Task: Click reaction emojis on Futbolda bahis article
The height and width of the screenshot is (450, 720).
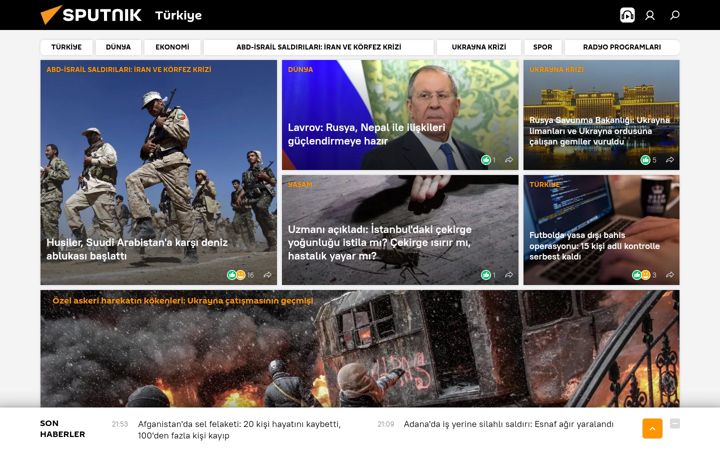Action: pyautogui.click(x=641, y=275)
